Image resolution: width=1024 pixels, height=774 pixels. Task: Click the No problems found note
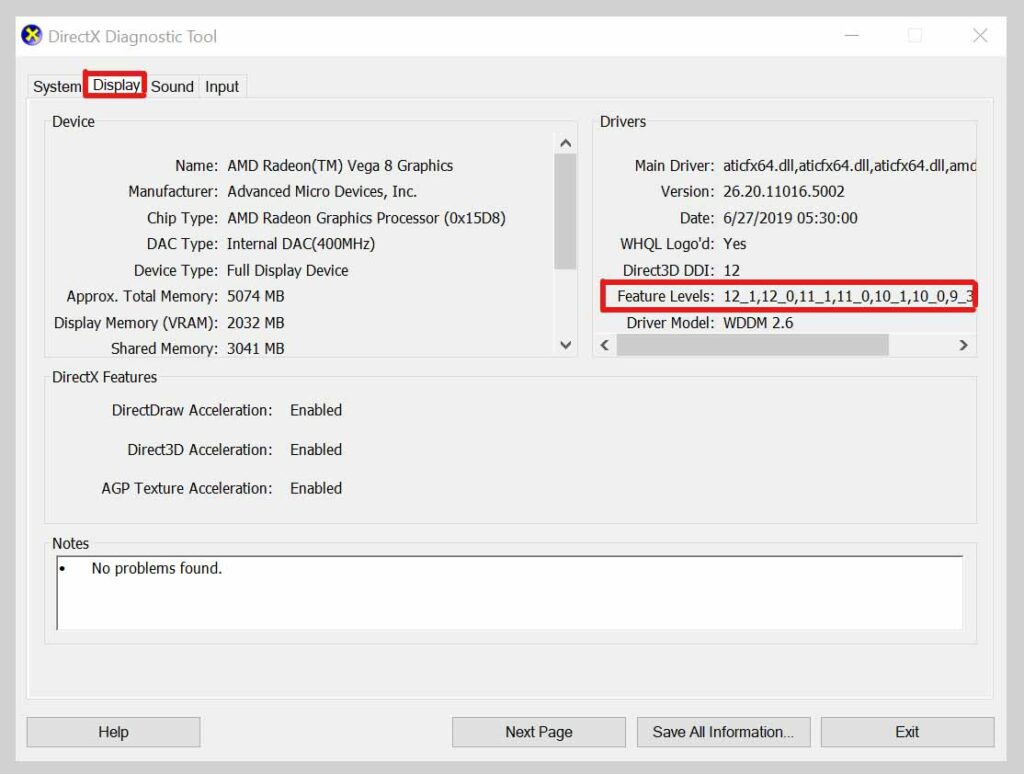click(156, 567)
